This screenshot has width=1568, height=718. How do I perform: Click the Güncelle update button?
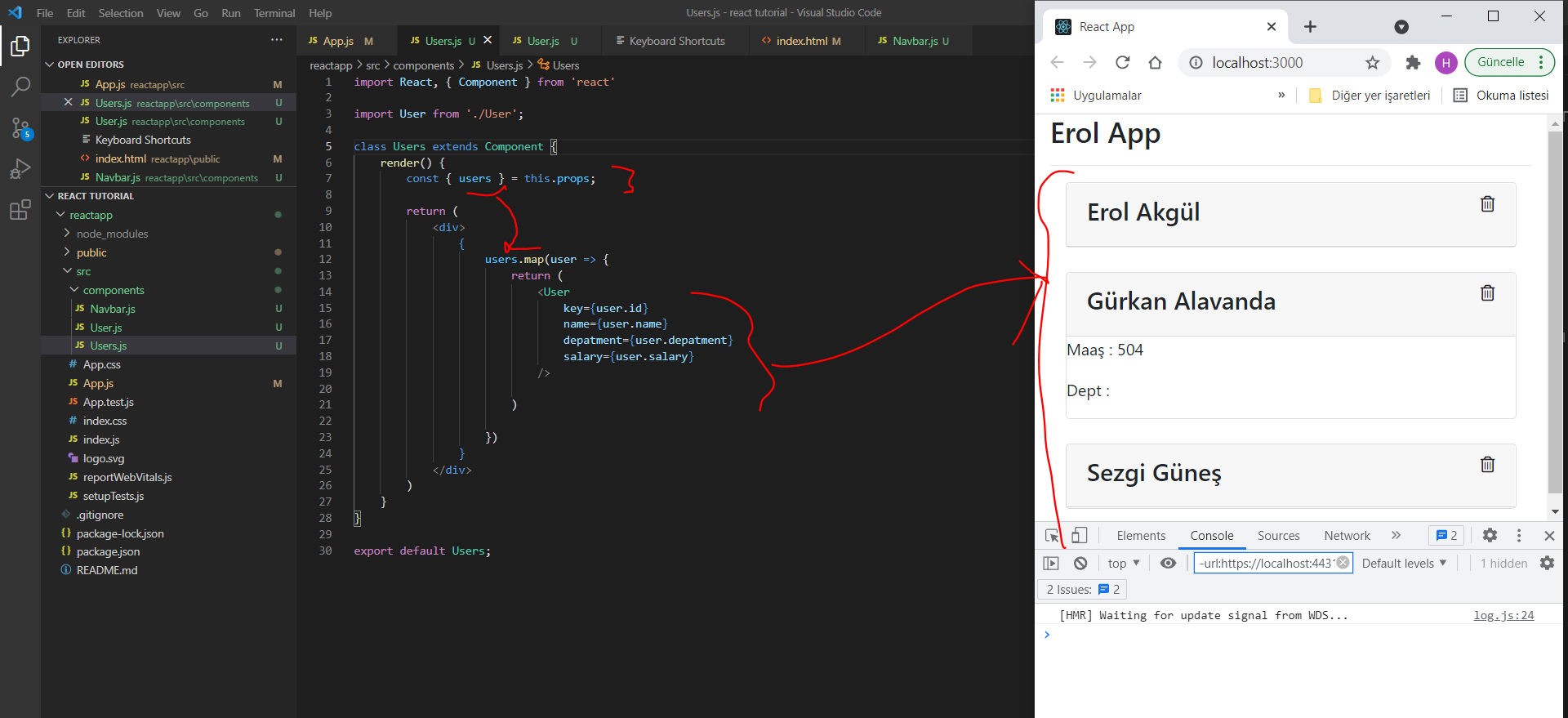click(1500, 62)
